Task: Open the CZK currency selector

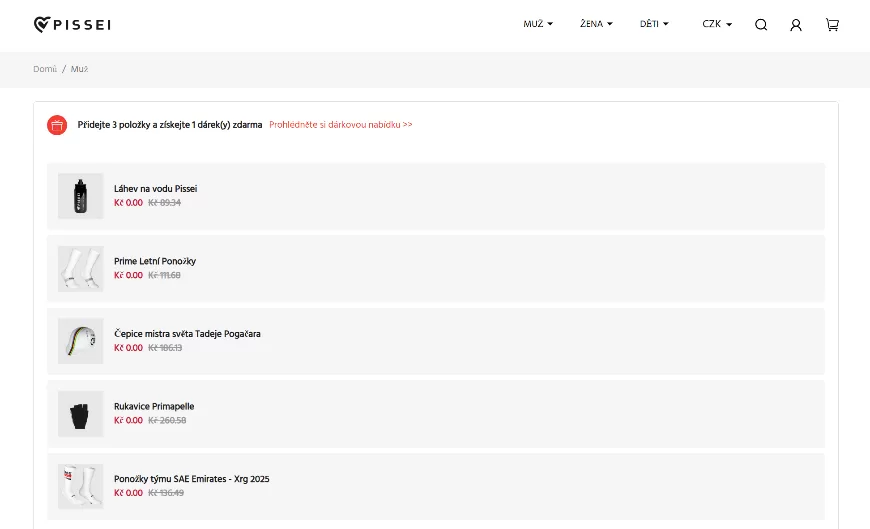Action: tap(717, 24)
